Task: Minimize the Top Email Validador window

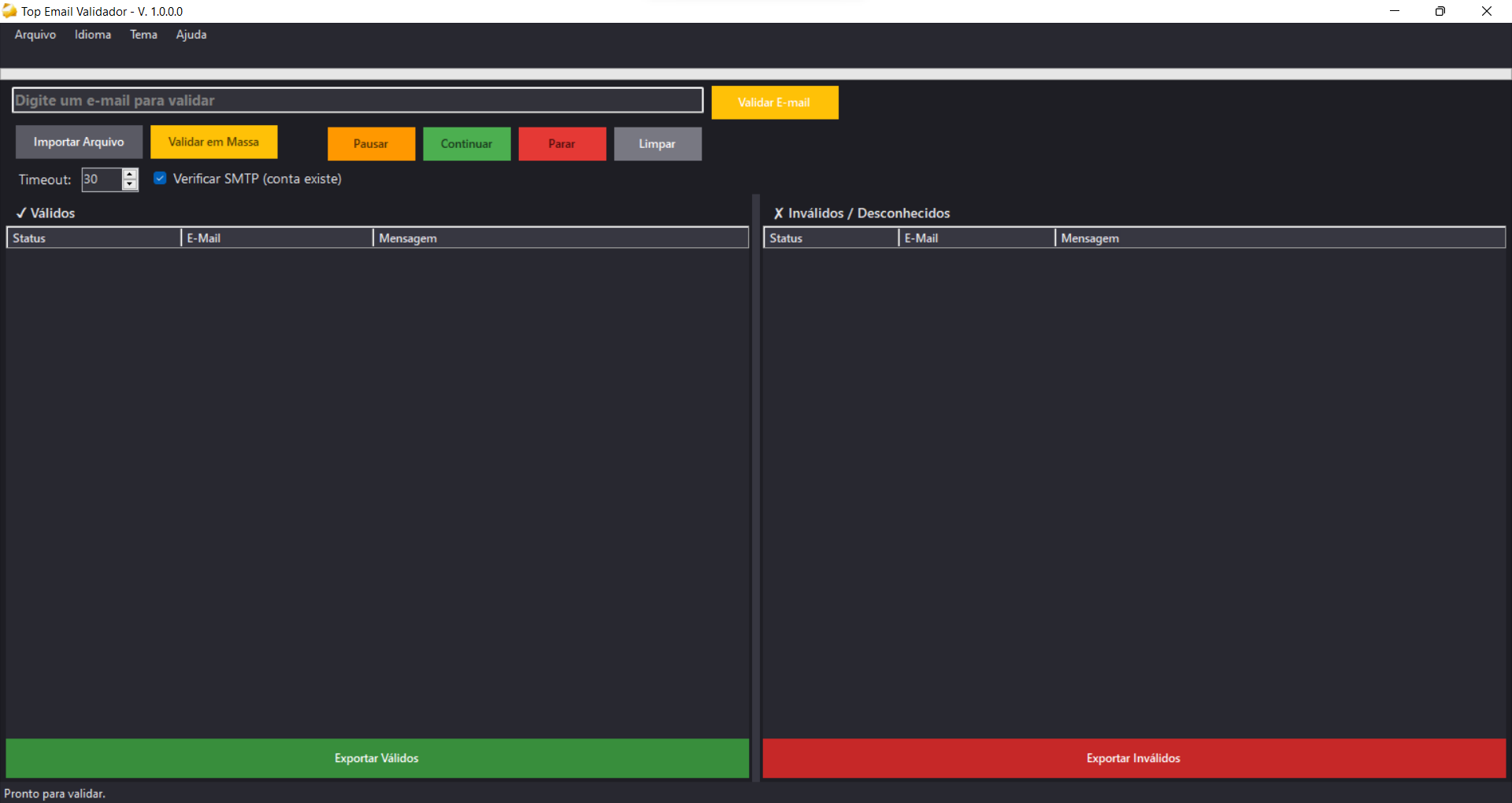Action: [1395, 11]
